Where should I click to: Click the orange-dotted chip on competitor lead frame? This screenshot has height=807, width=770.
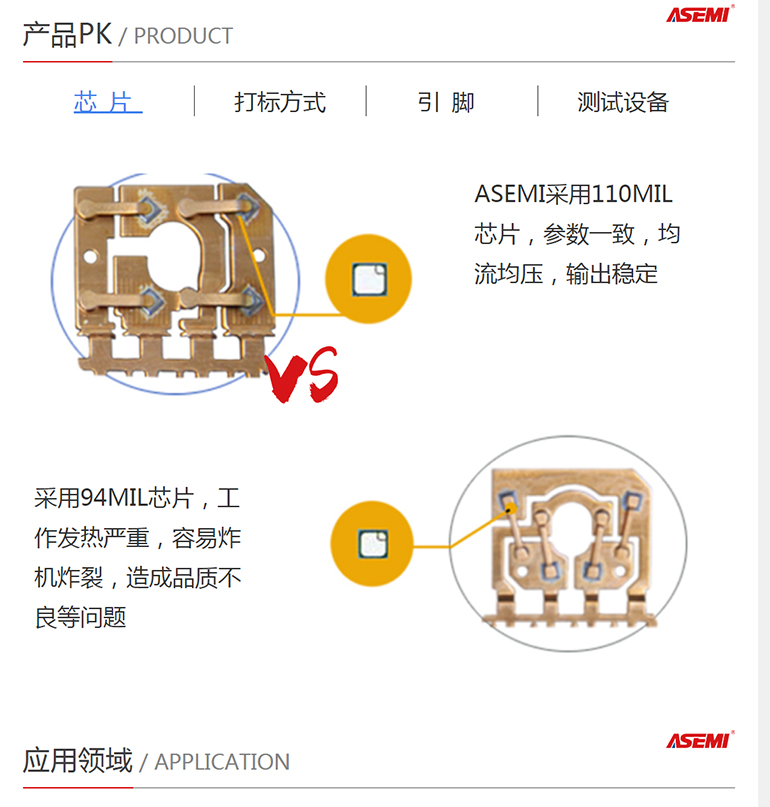click(507, 502)
